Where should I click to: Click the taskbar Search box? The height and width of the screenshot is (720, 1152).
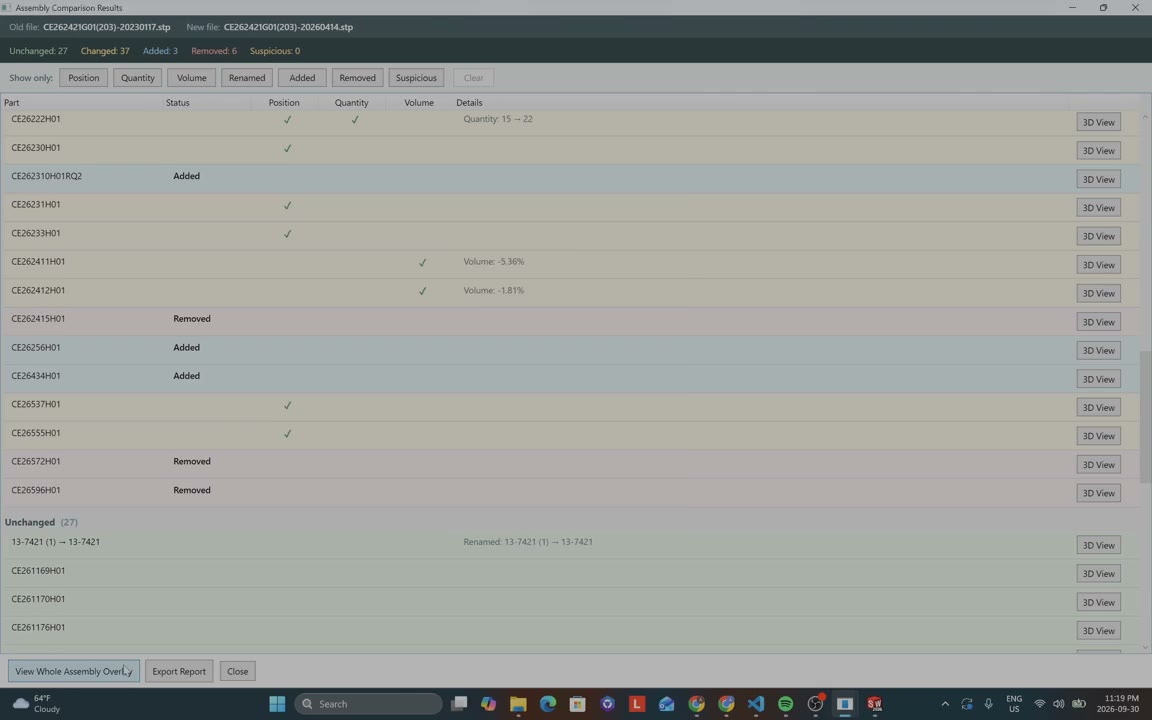click(x=368, y=704)
